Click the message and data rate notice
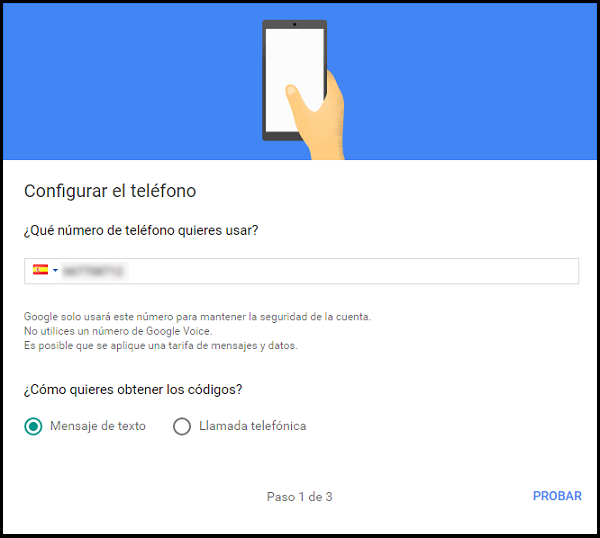 click(161, 346)
